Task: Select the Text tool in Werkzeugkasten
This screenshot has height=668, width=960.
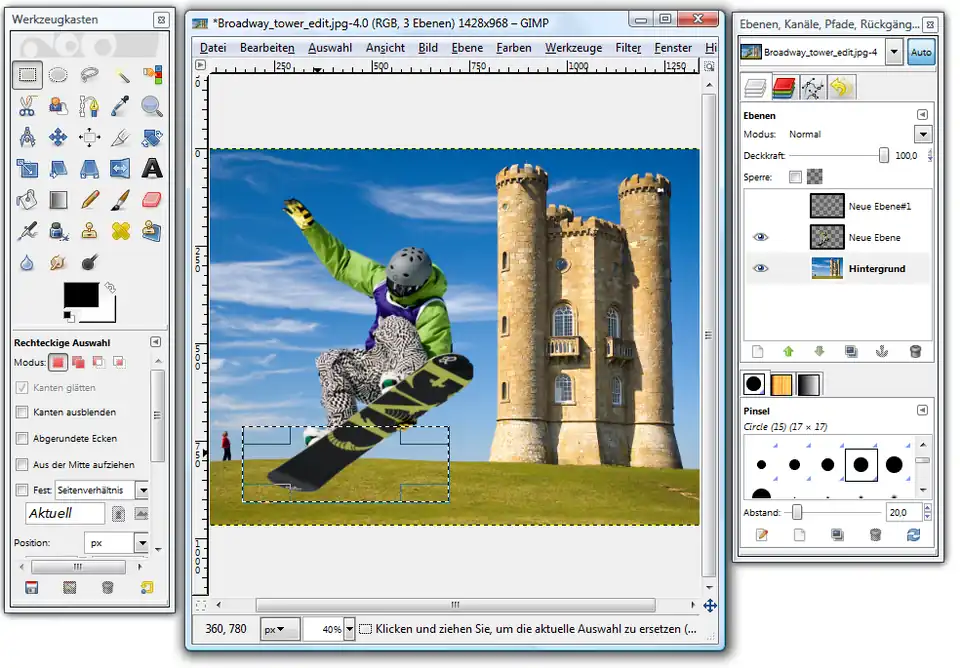Action: click(x=152, y=168)
